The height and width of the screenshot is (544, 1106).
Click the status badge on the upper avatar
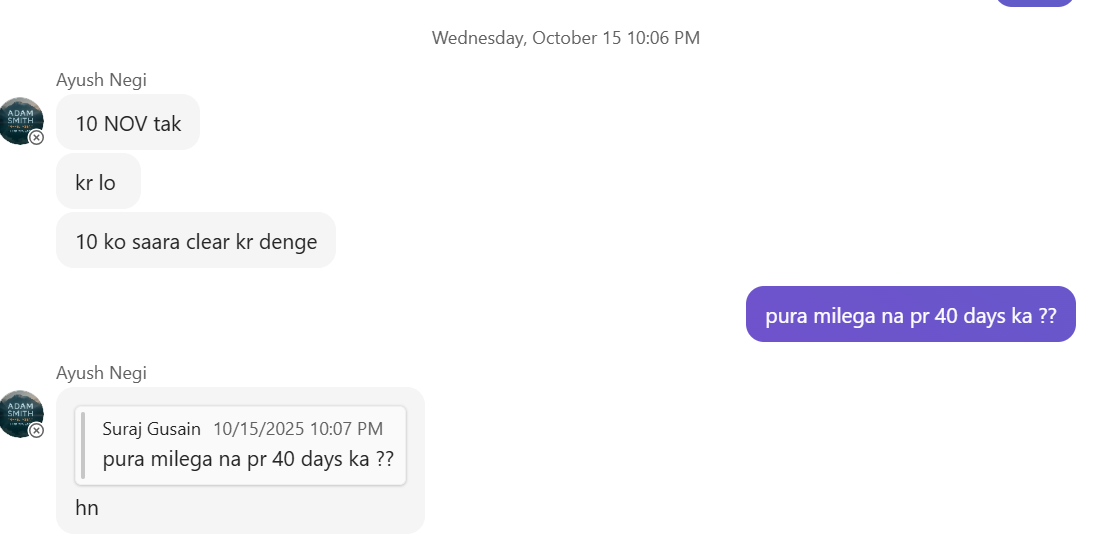36,138
